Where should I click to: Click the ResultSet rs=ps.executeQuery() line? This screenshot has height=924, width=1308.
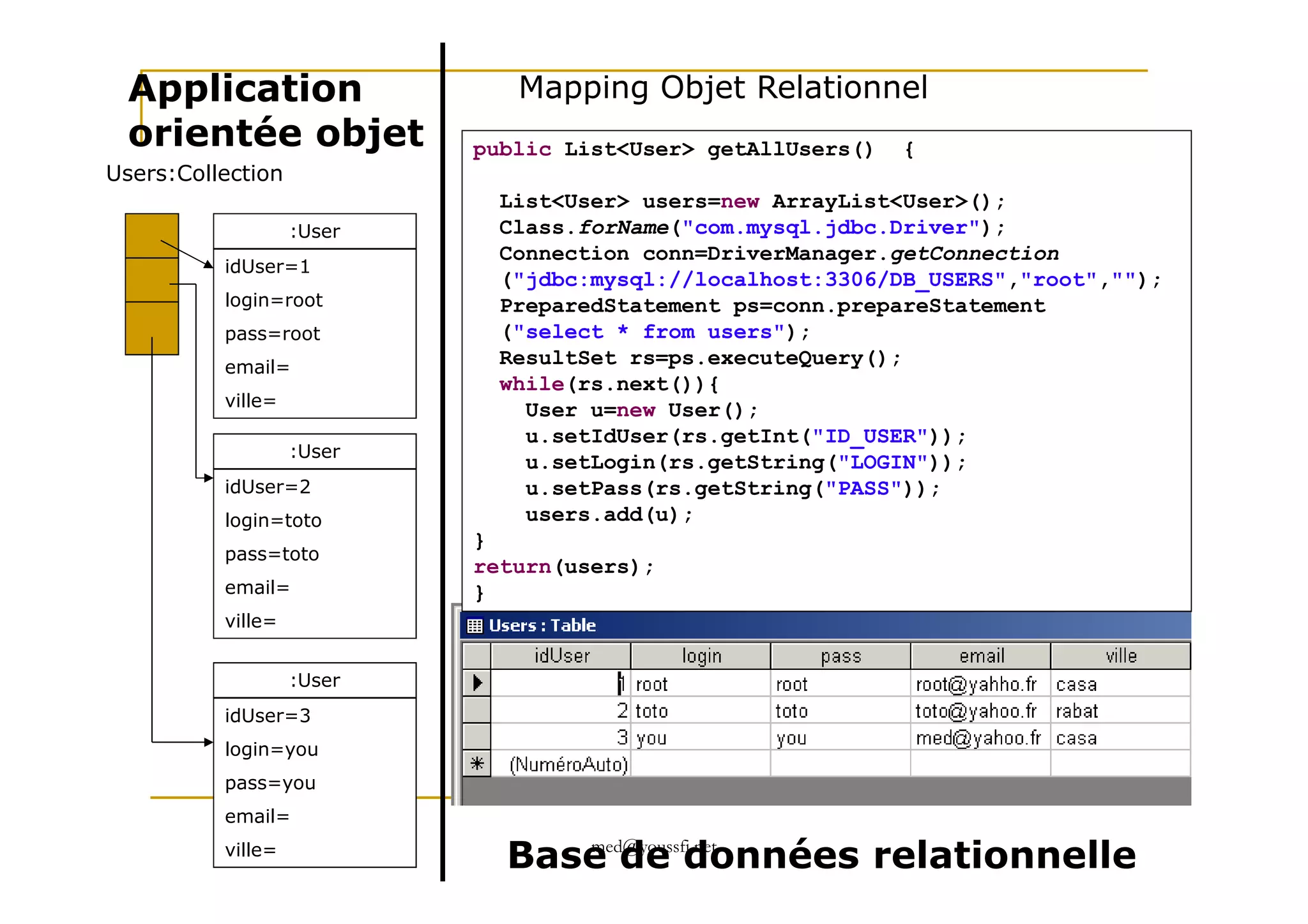(700, 358)
